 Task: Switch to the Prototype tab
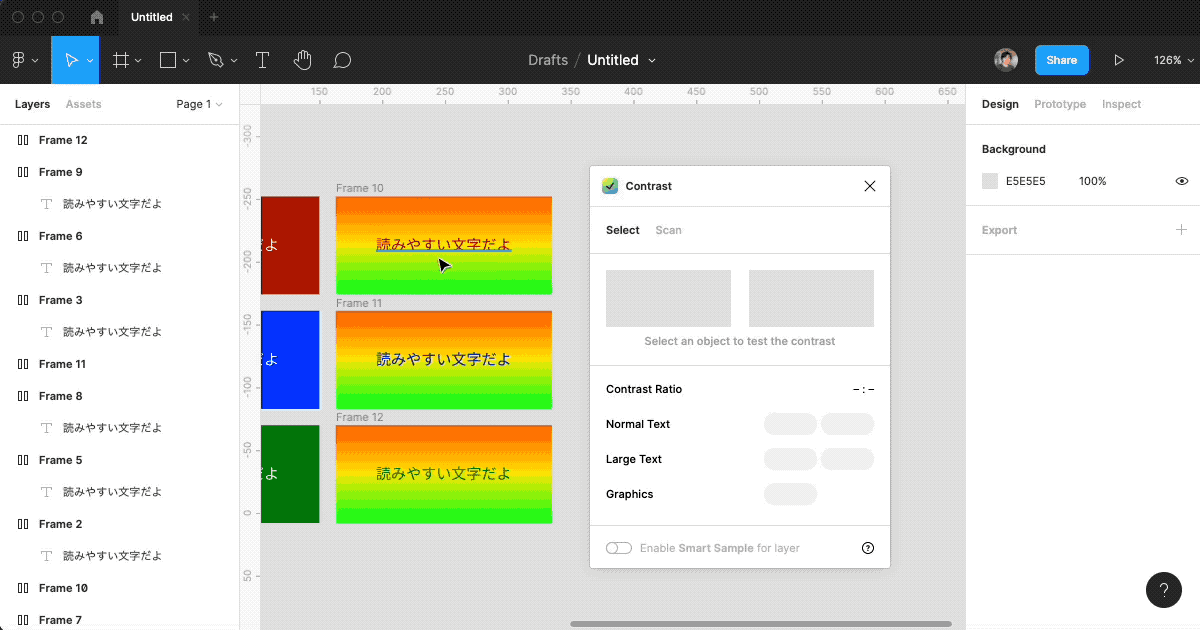pos(1060,104)
